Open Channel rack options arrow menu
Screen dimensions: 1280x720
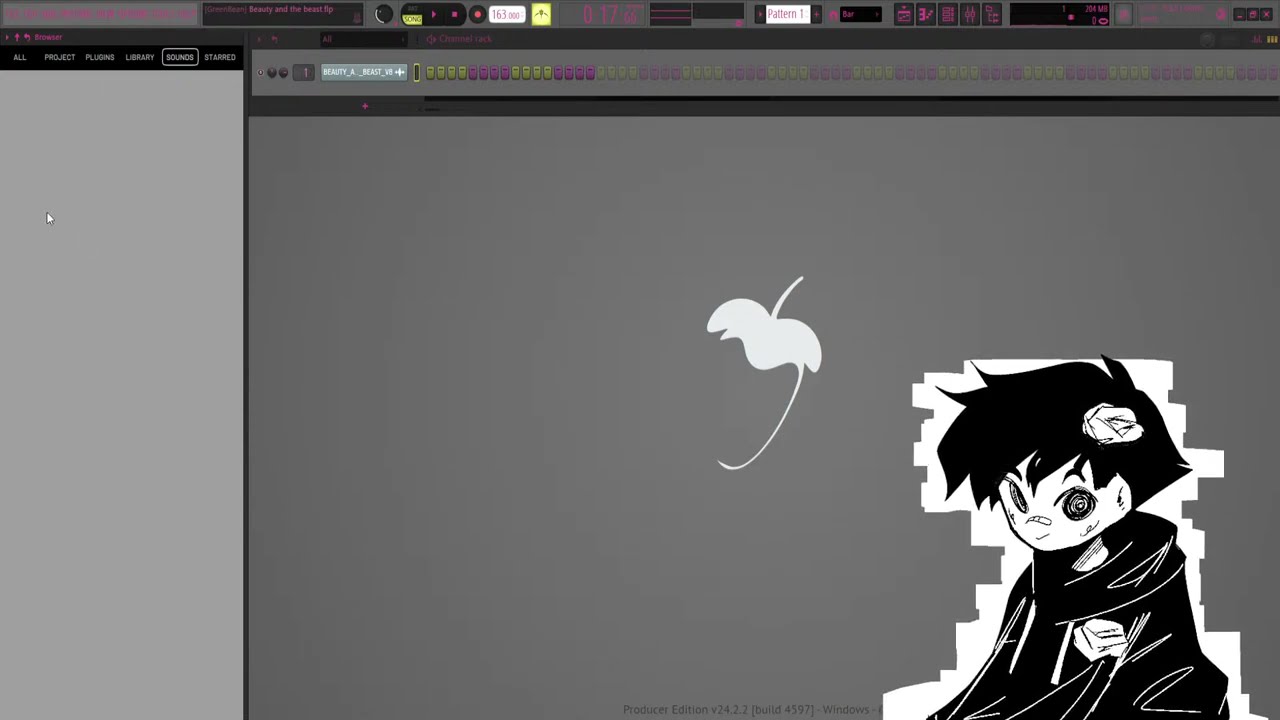(x=259, y=39)
